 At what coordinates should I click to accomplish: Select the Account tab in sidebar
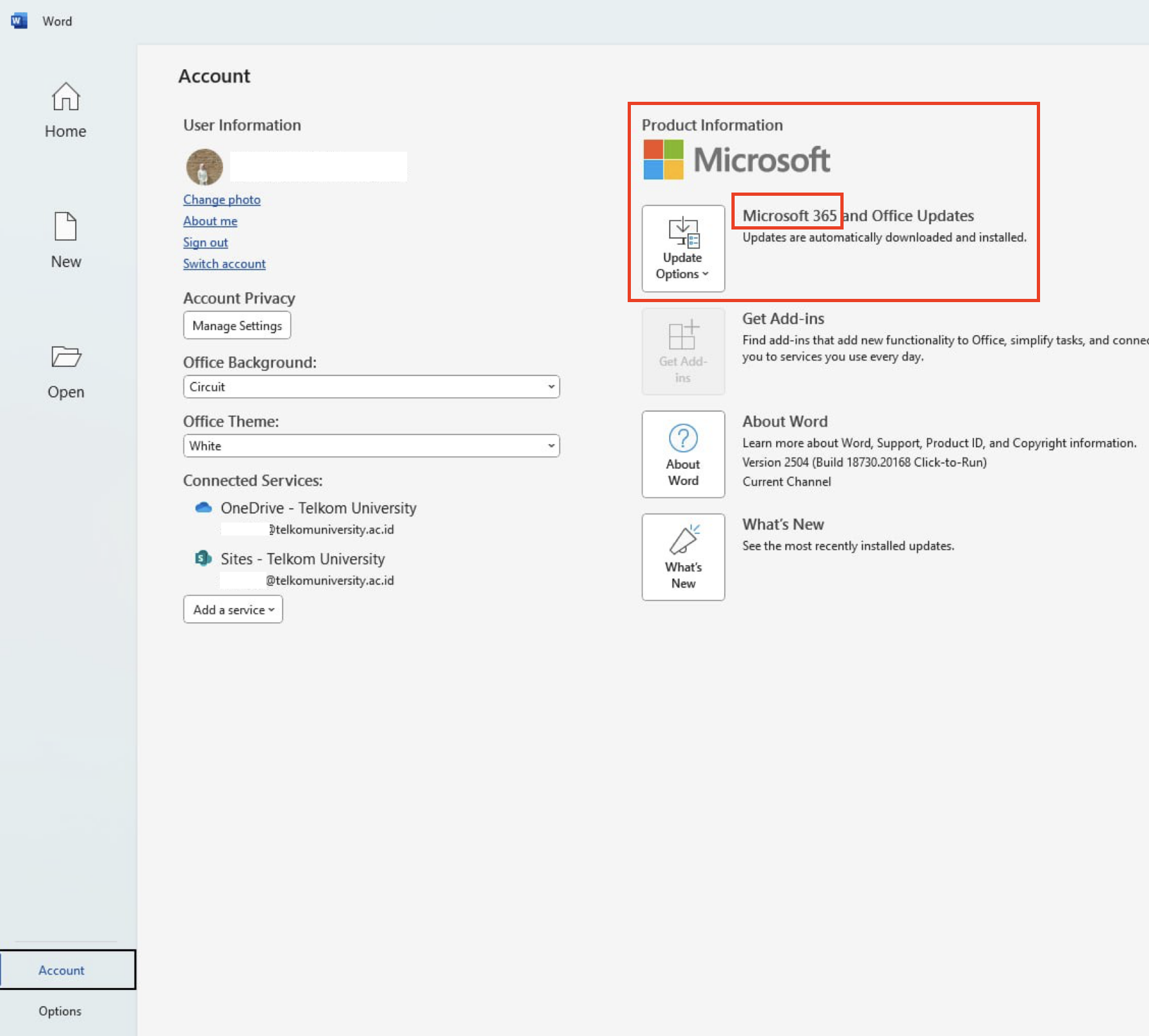coord(62,970)
